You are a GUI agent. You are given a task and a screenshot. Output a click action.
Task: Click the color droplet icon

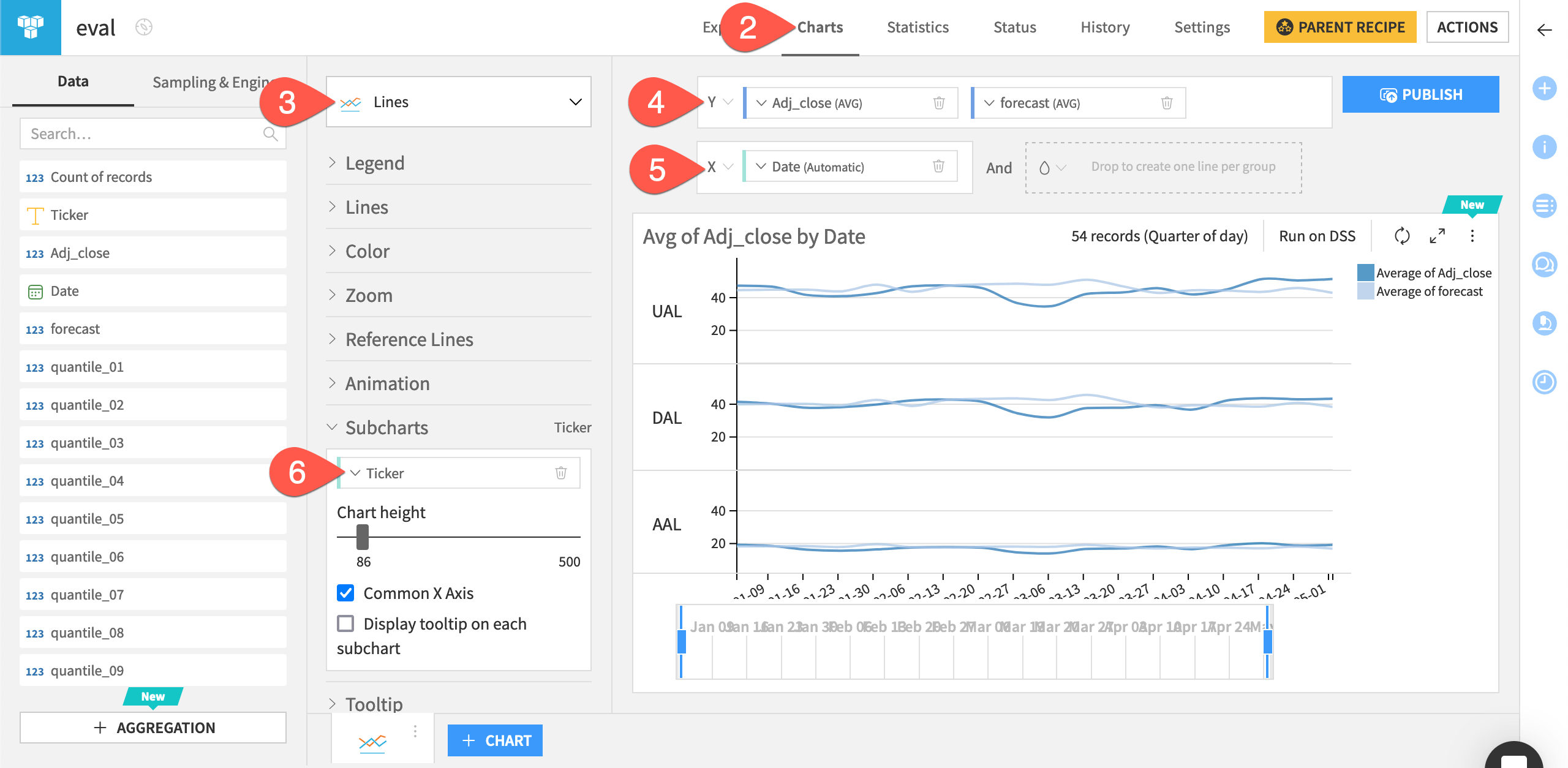point(1044,167)
